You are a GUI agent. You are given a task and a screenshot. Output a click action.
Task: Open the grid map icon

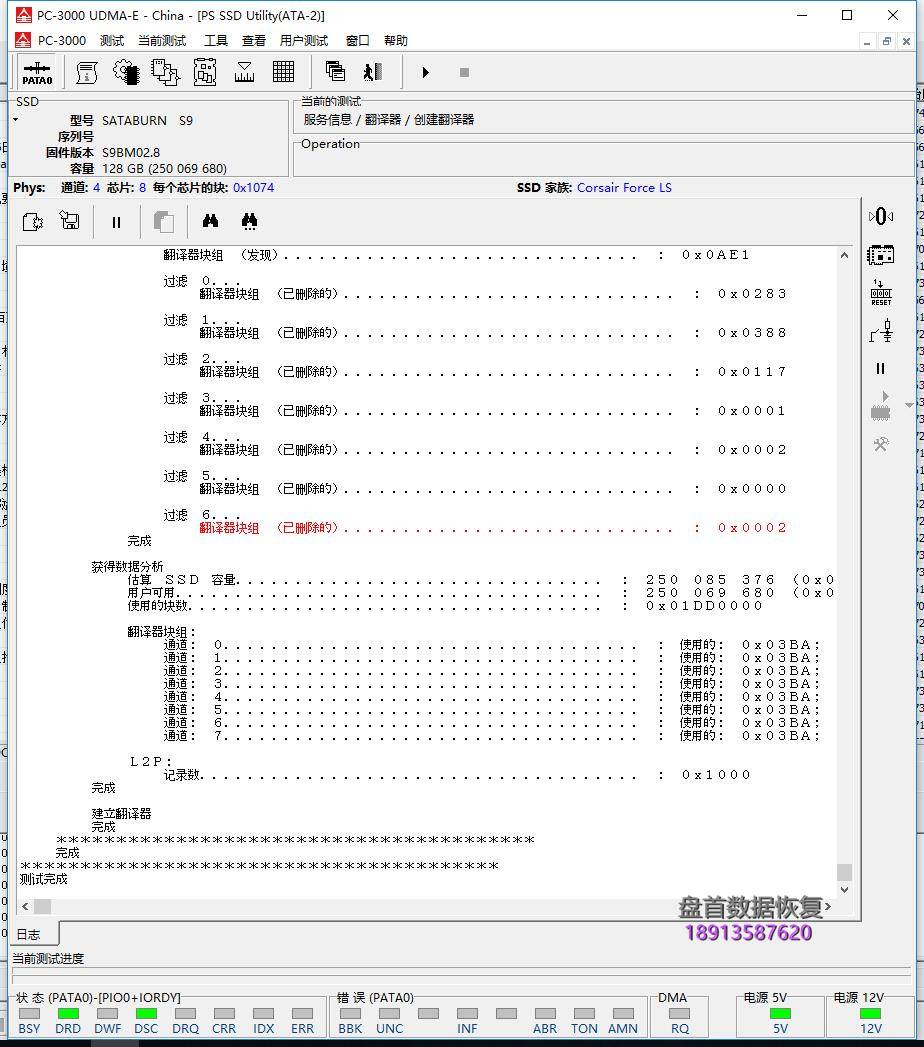283,71
